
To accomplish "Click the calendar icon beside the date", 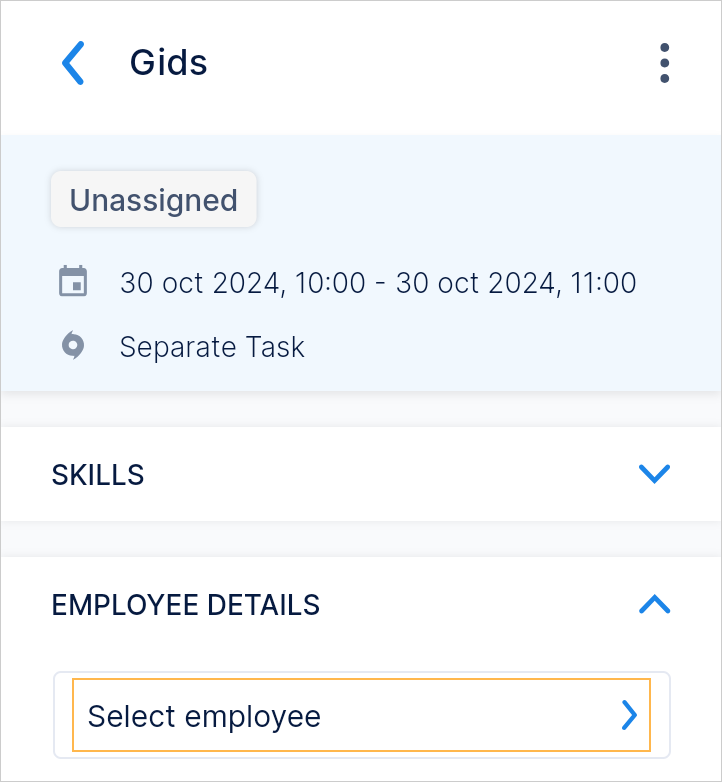I will click(73, 282).
